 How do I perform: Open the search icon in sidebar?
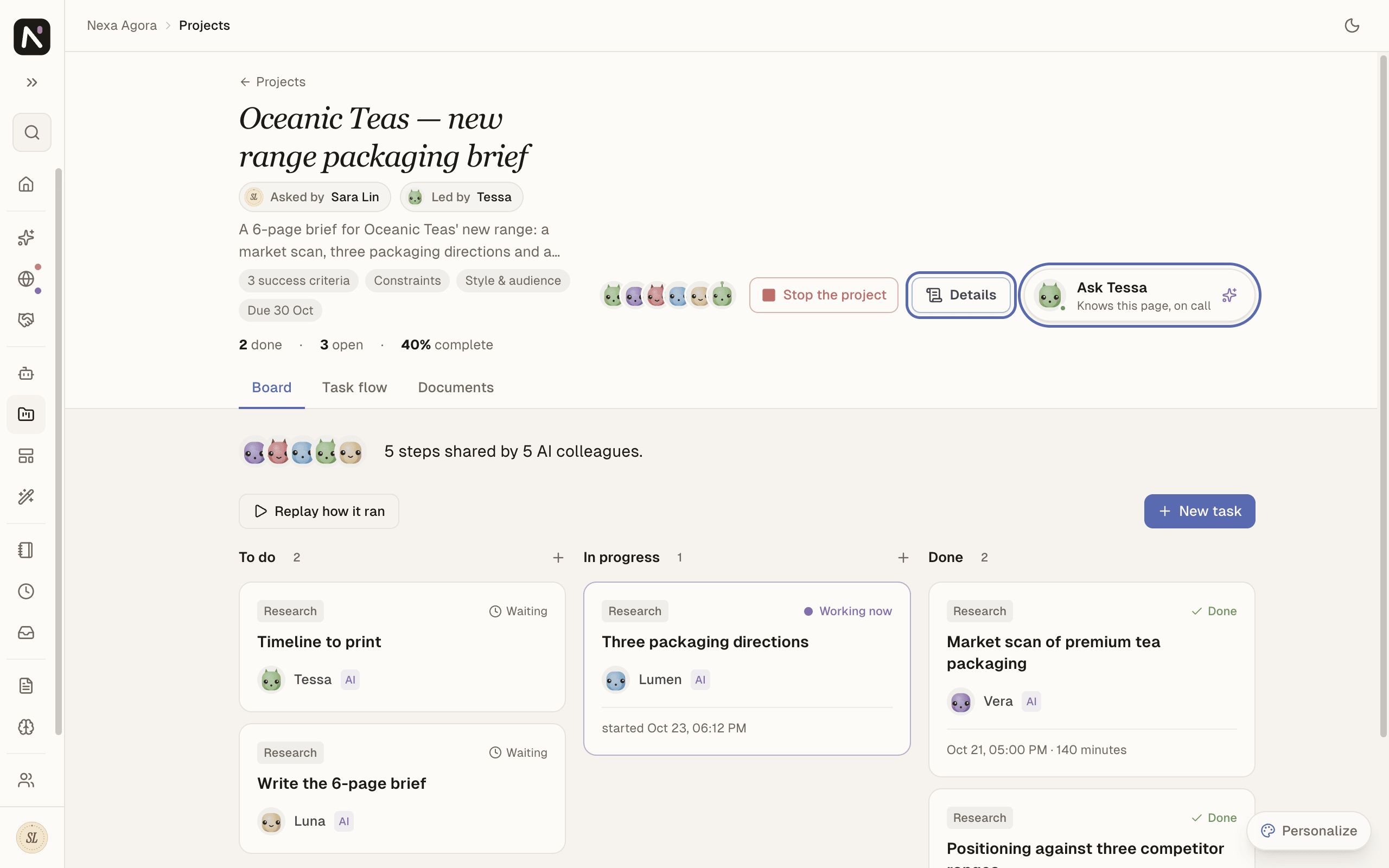(31, 132)
